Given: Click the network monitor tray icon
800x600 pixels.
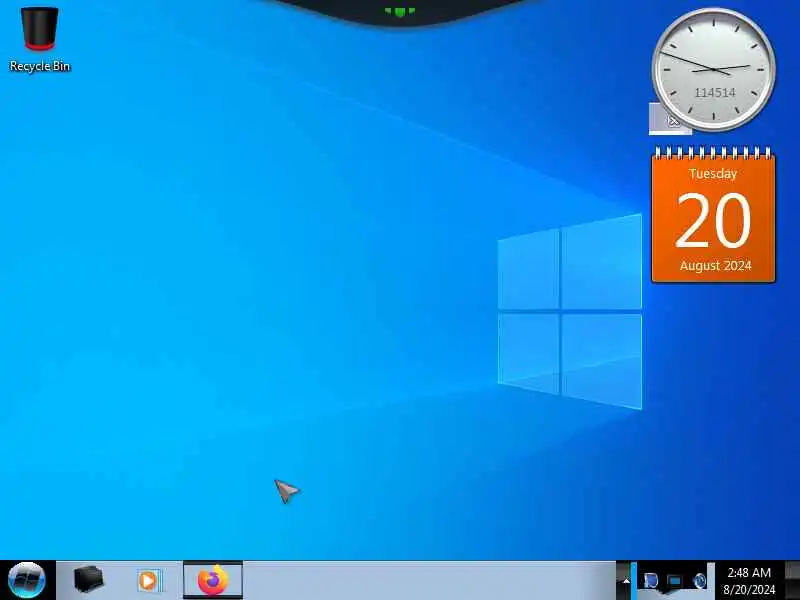Looking at the screenshot, I should [x=674, y=581].
